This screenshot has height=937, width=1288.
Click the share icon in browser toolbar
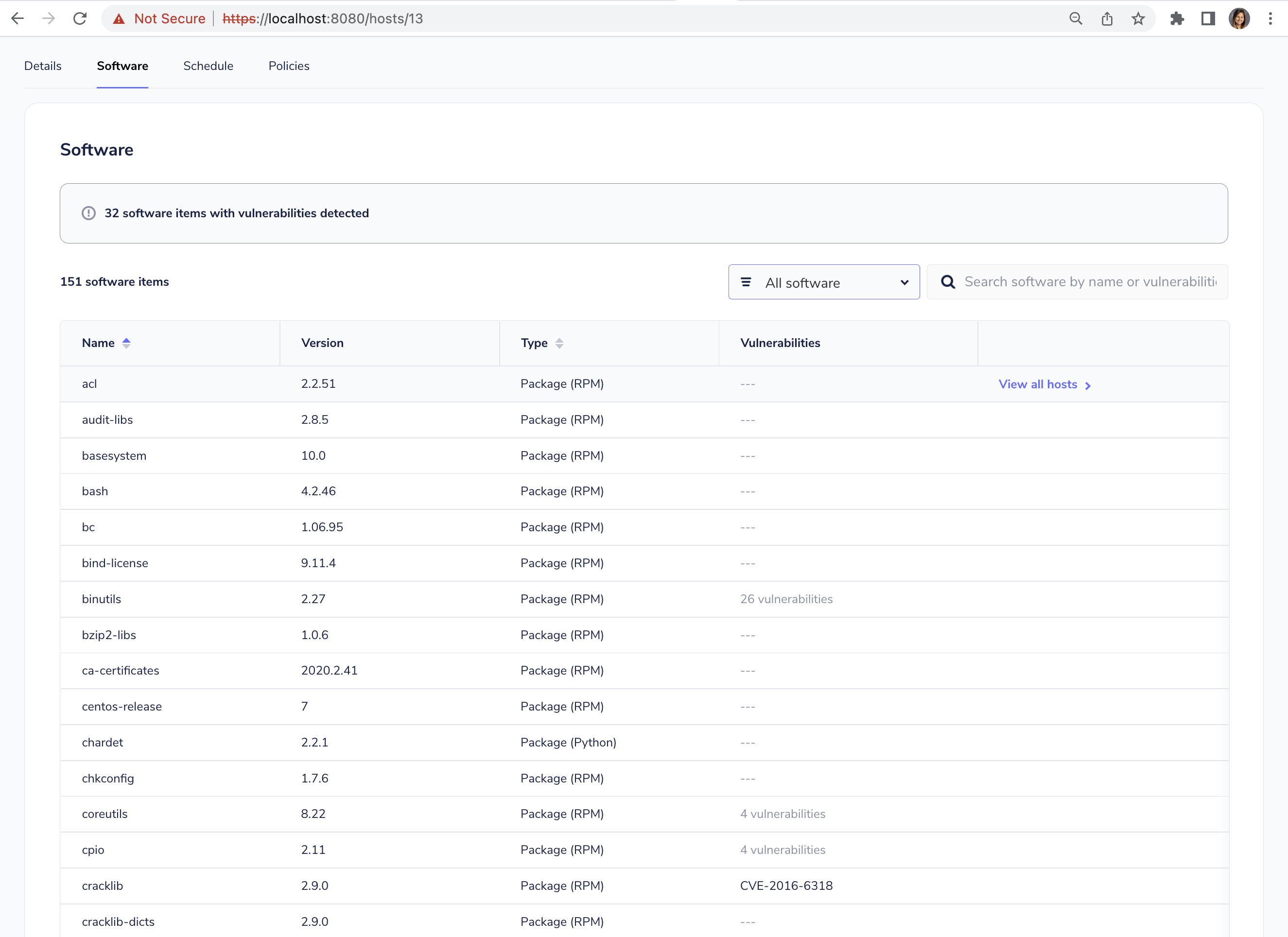[1107, 18]
